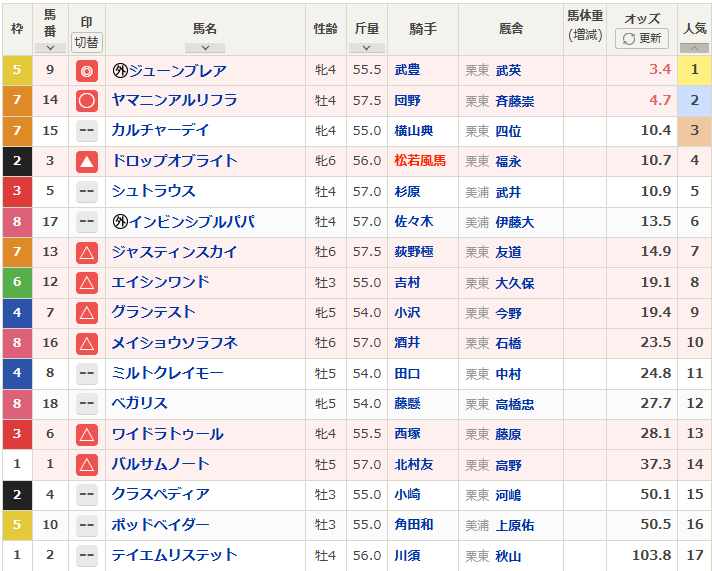Click the dash mark for インビンシブルパパ

click(87, 222)
